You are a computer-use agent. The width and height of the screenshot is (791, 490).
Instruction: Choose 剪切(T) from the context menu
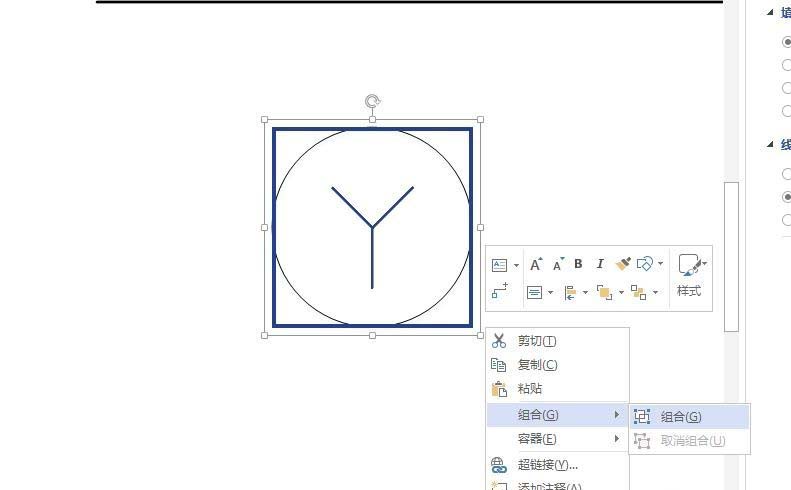tap(558, 341)
